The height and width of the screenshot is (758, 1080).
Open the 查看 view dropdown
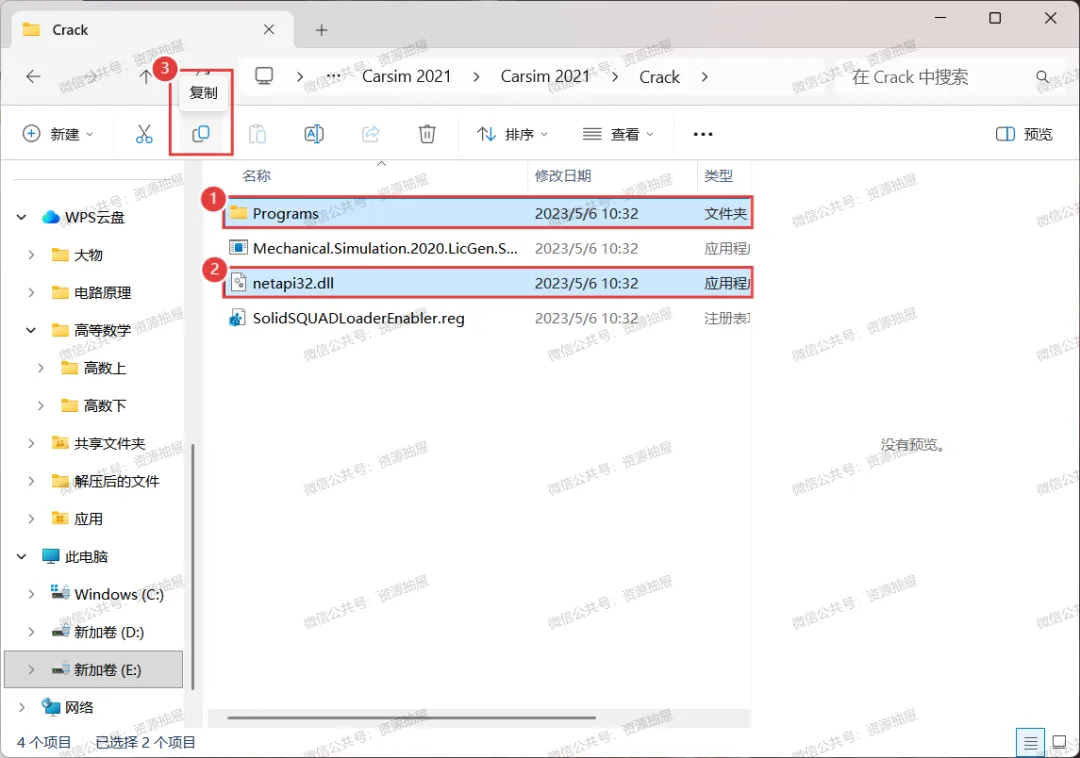tap(618, 134)
